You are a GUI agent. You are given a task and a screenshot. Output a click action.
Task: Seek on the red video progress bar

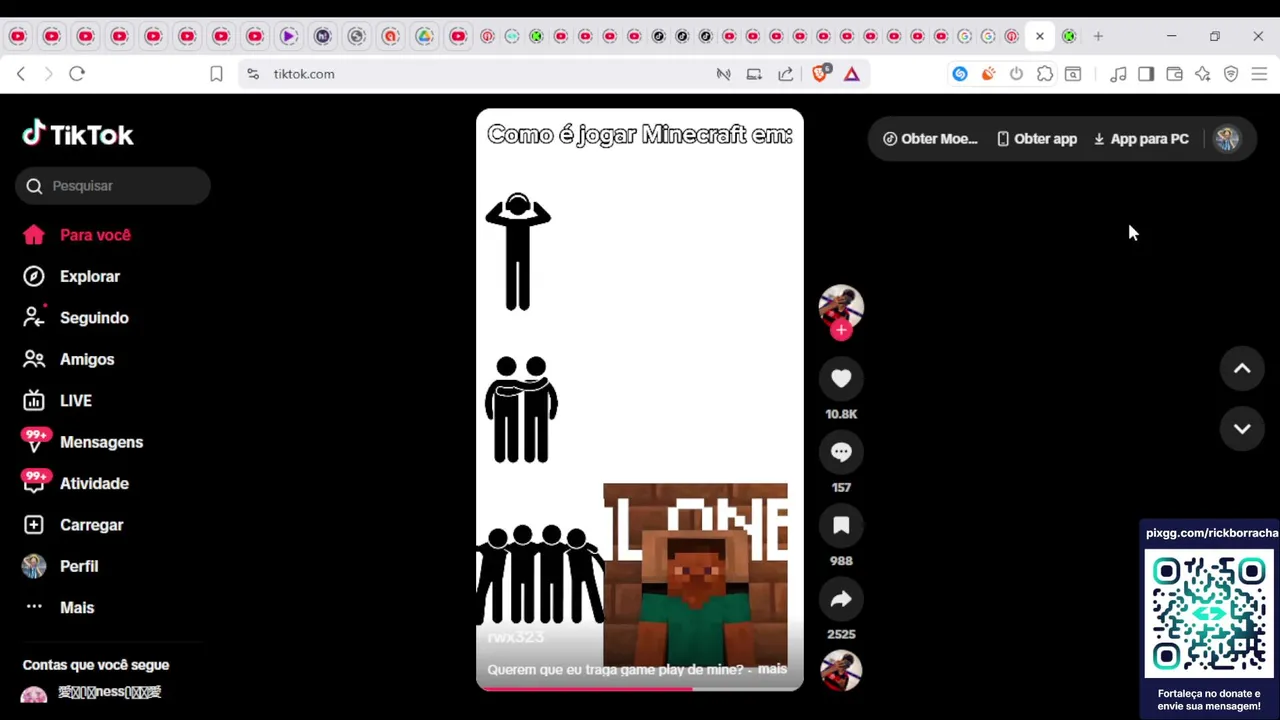(x=640, y=688)
